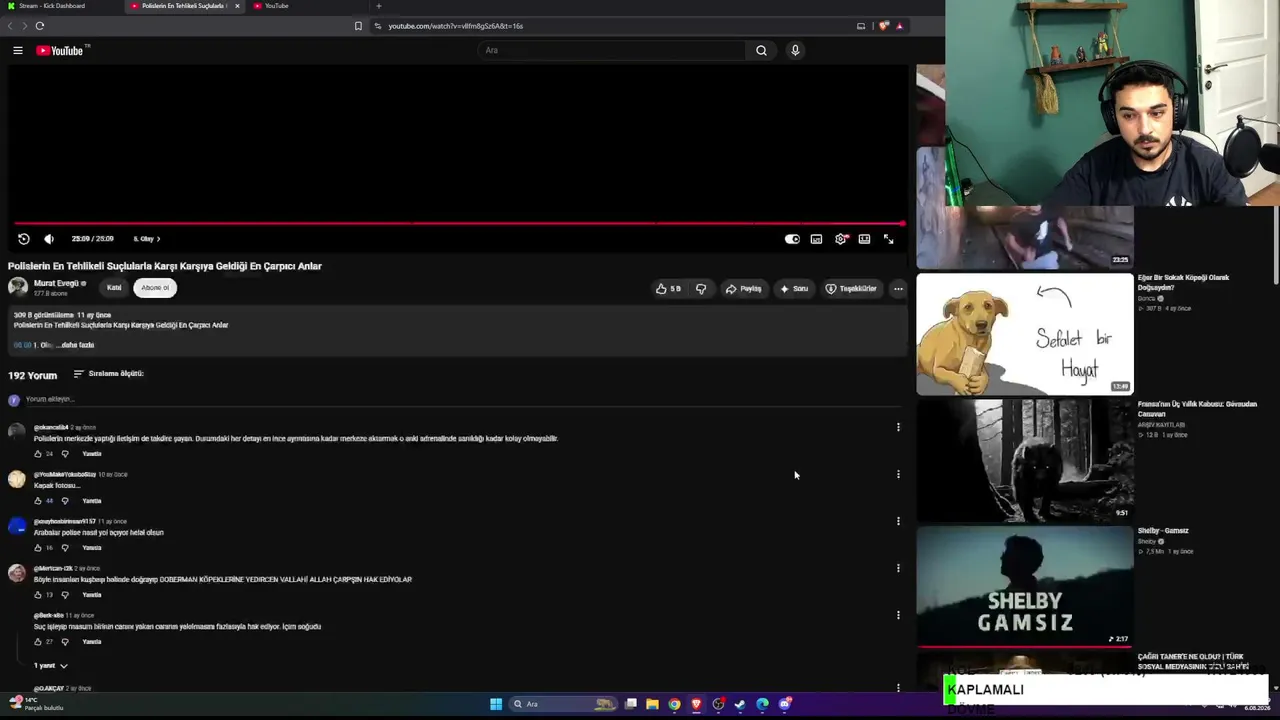This screenshot has height=720, width=1280.
Task: Share the video via Paylaş button
Action: [x=744, y=289]
